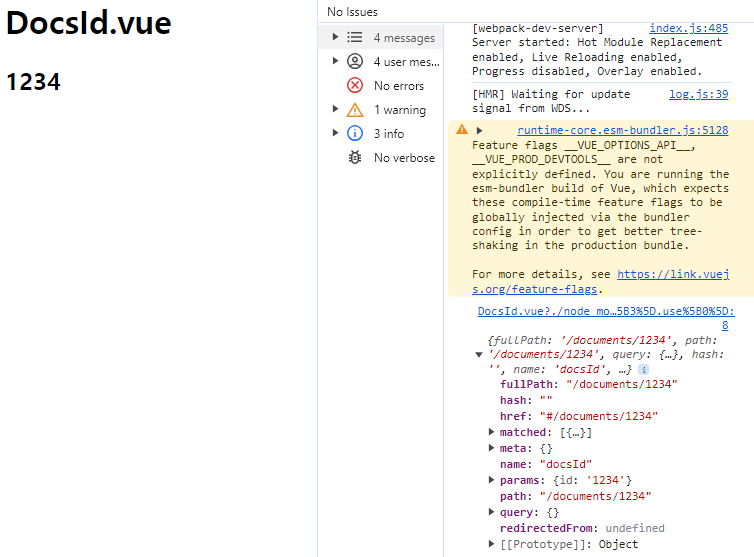Click the redirectedFrom undefined property
This screenshot has width=754, height=557.
coord(582,528)
